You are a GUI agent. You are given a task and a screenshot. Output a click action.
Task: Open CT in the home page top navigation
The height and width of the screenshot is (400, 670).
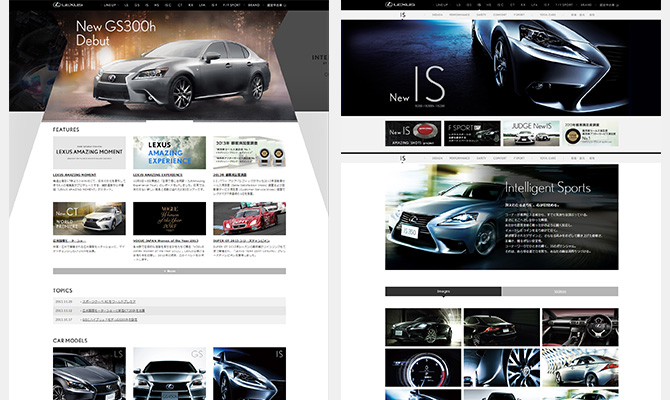tap(180, 6)
